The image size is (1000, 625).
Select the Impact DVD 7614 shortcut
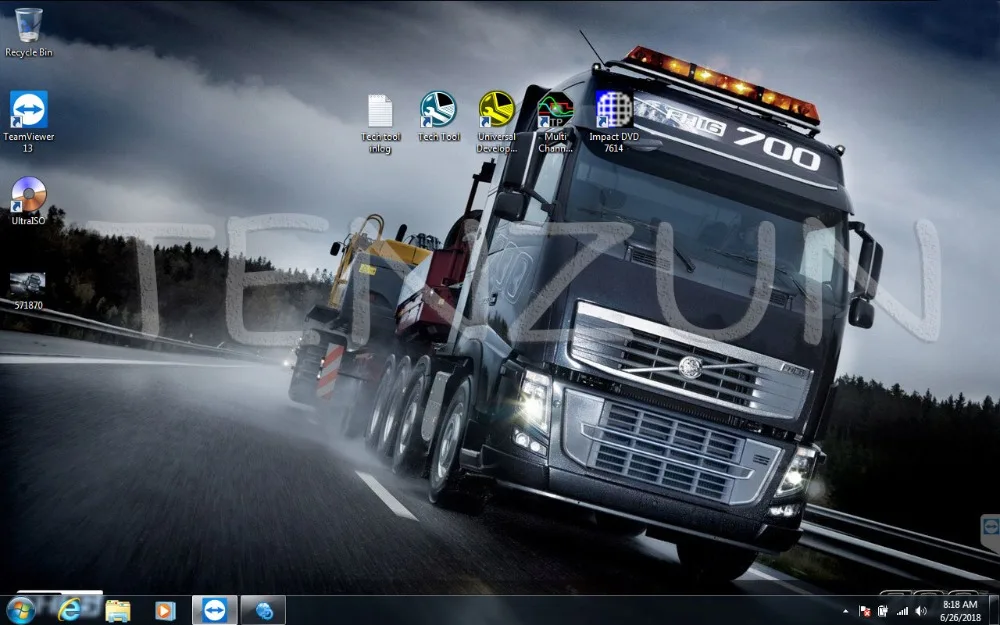[614, 122]
